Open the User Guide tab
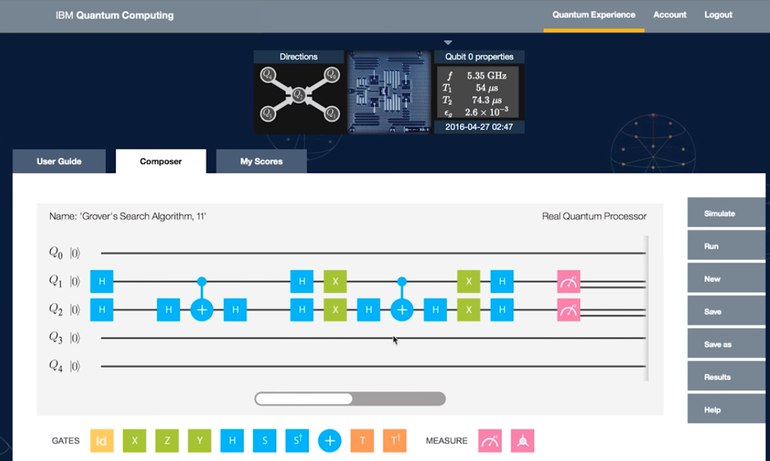Image resolution: width=770 pixels, height=461 pixels. pyautogui.click(x=59, y=161)
